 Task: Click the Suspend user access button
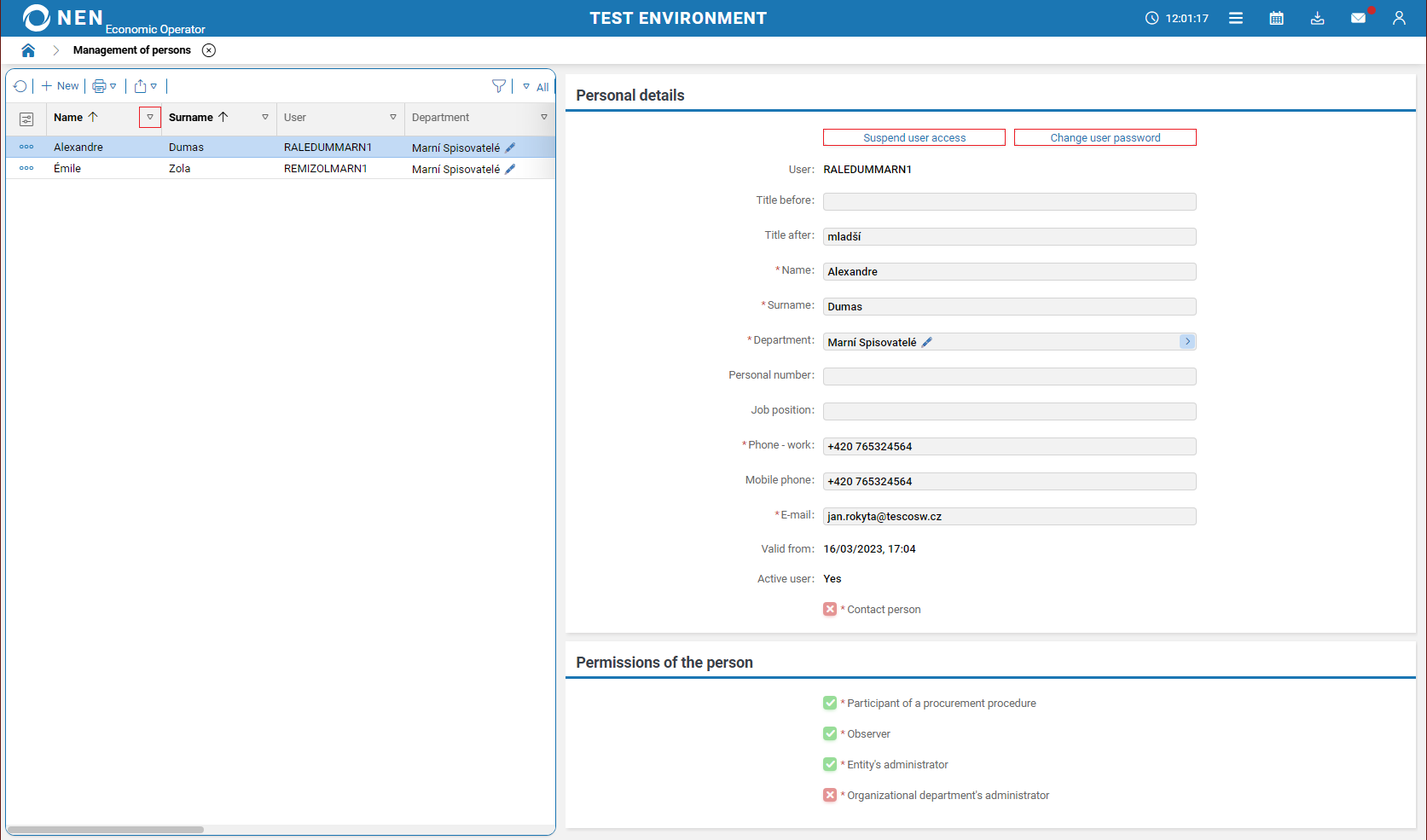pos(914,137)
